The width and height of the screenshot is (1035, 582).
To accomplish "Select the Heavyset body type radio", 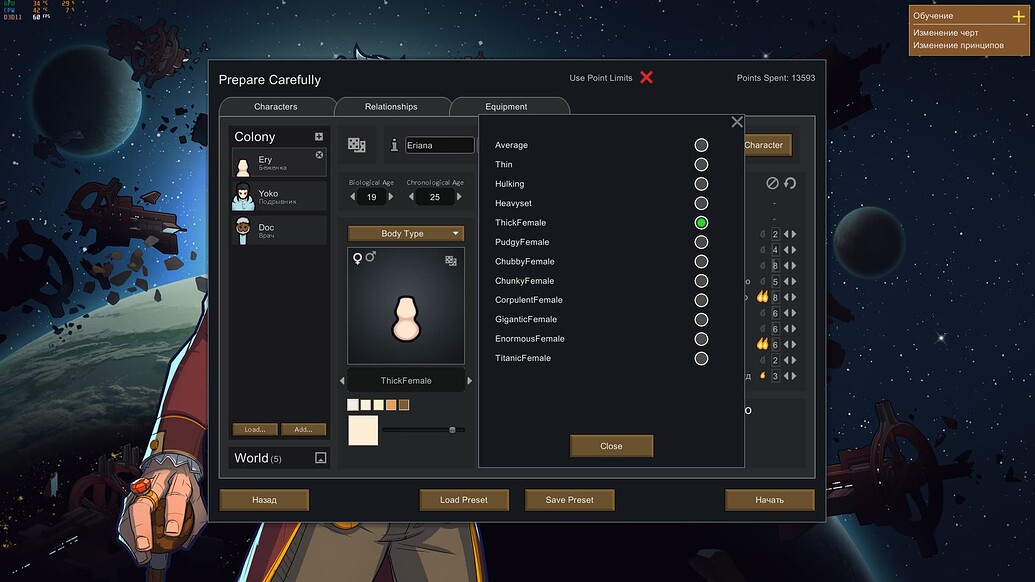I will (701, 203).
